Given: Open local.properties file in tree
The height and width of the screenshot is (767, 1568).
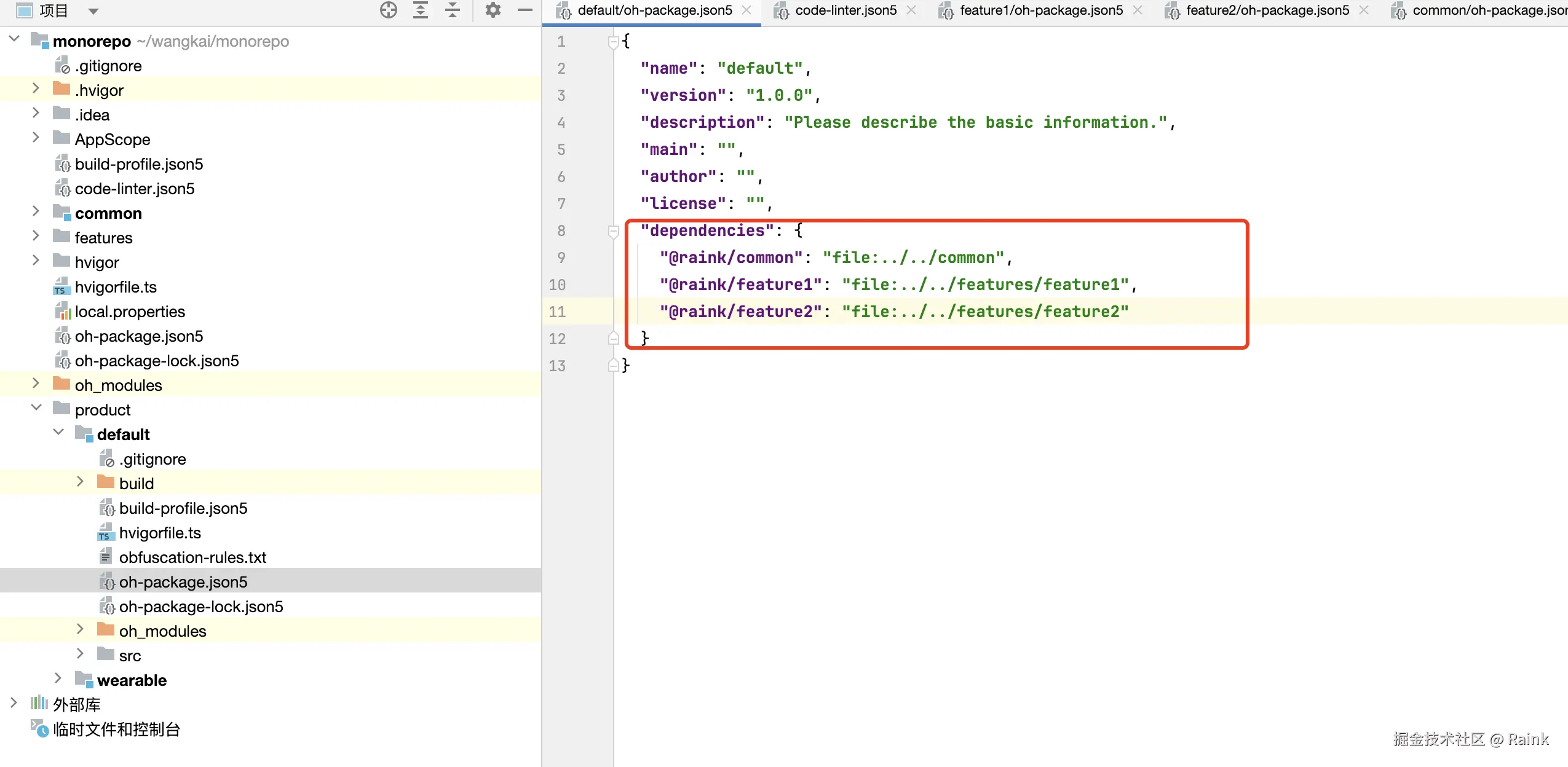Looking at the screenshot, I should 130,312.
